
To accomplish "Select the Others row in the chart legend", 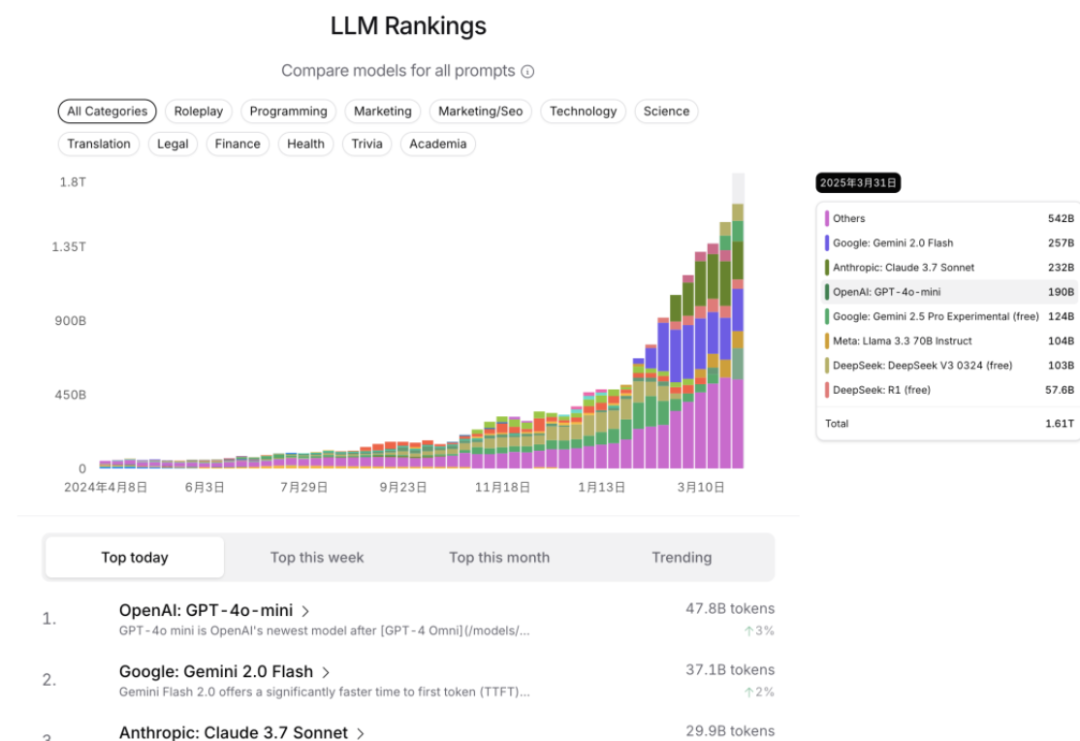I will pos(949,218).
